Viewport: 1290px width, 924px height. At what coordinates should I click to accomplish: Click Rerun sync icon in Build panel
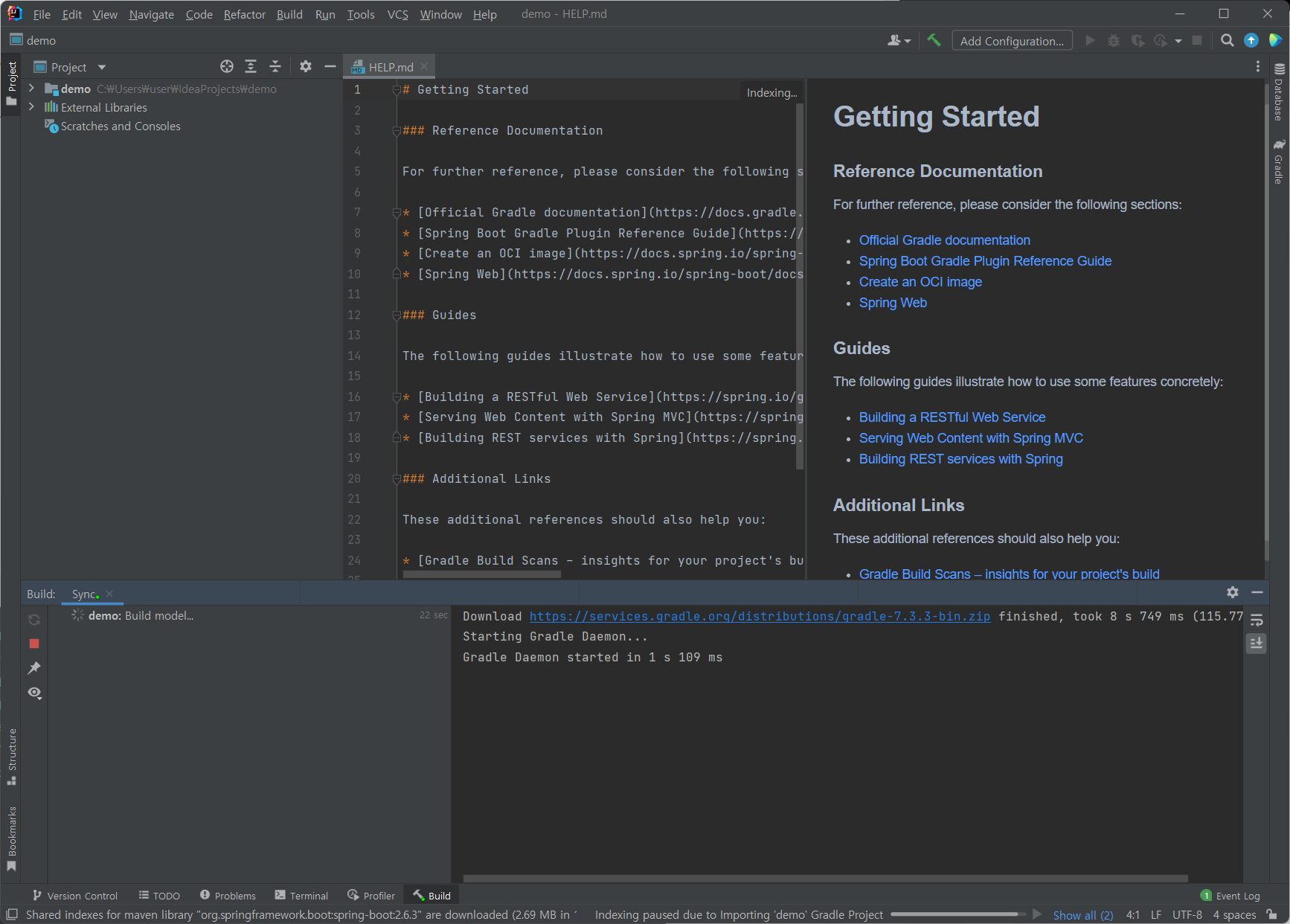point(34,619)
